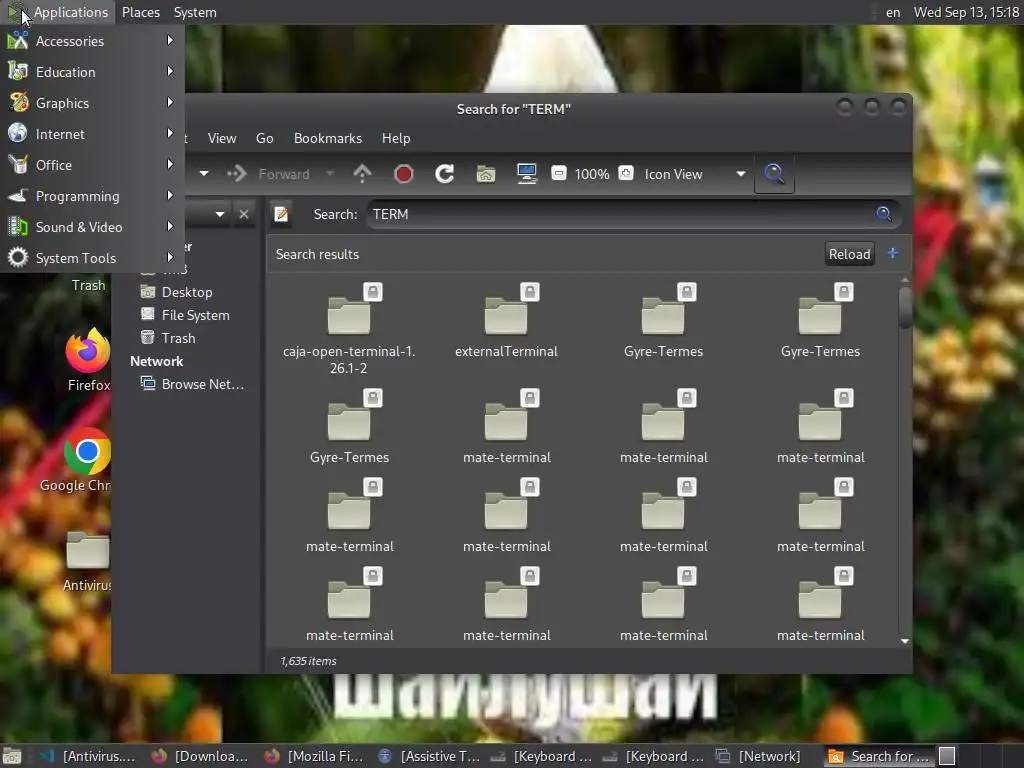The height and width of the screenshot is (768, 1024).
Task: Open the sidebar panel type dropdown
Action: 219,214
